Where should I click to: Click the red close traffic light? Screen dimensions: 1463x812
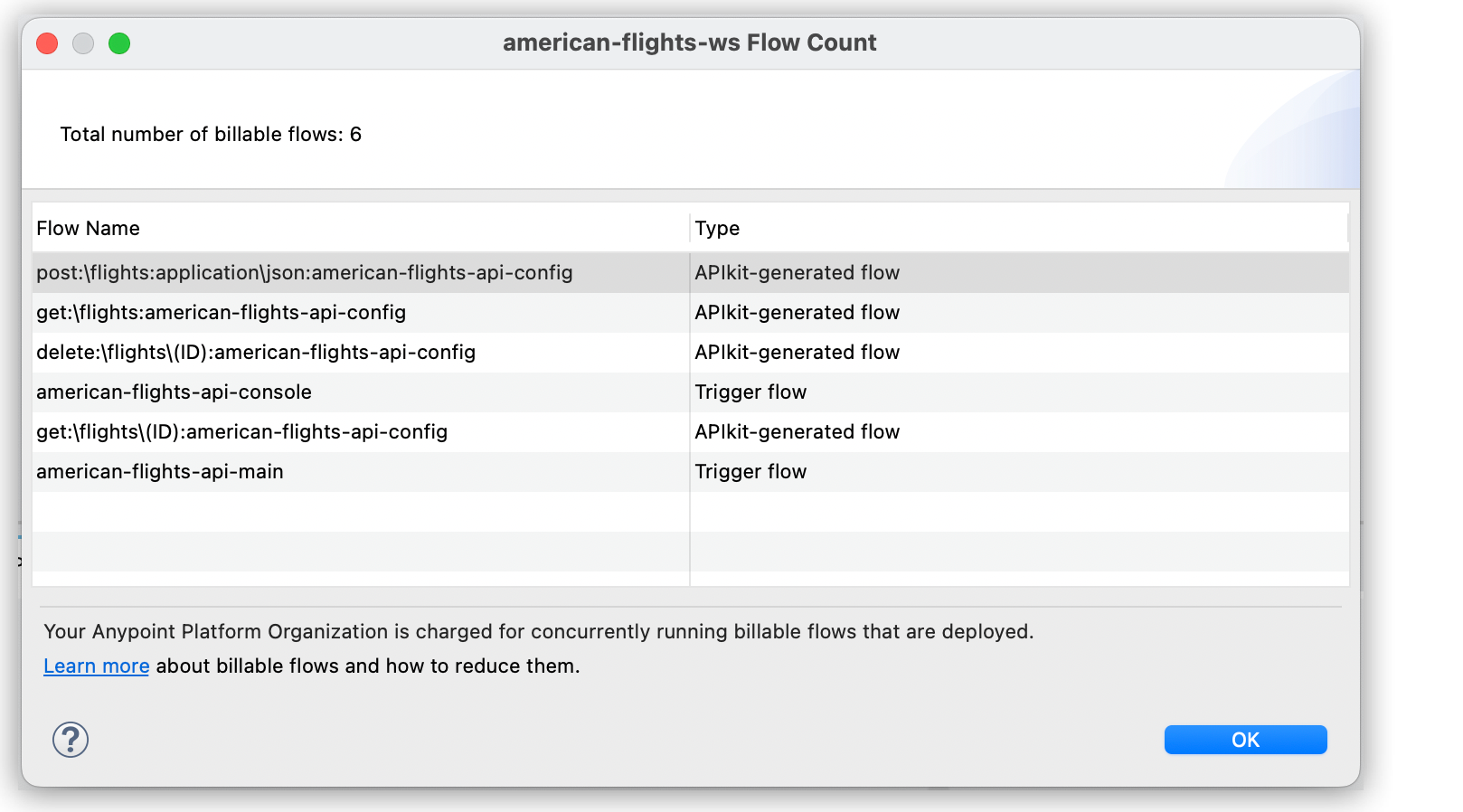[x=46, y=42]
